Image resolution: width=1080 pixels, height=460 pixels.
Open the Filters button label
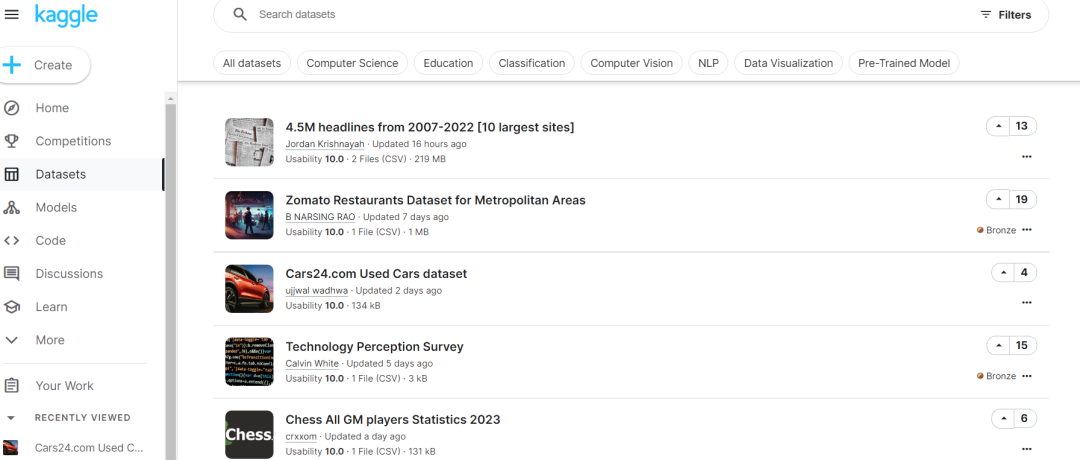pyautogui.click(x=1015, y=15)
